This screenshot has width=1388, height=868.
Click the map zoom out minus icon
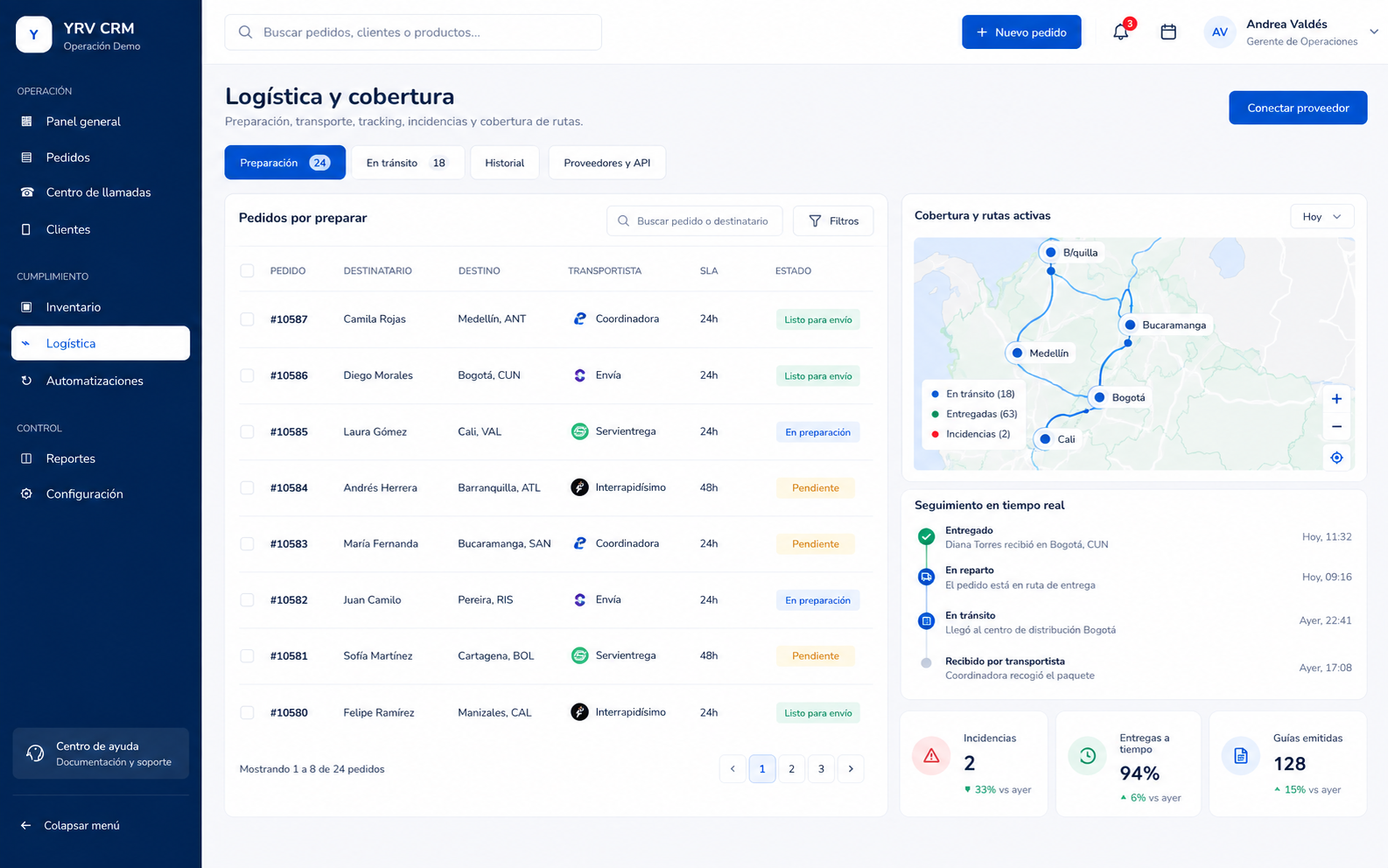click(x=1336, y=427)
